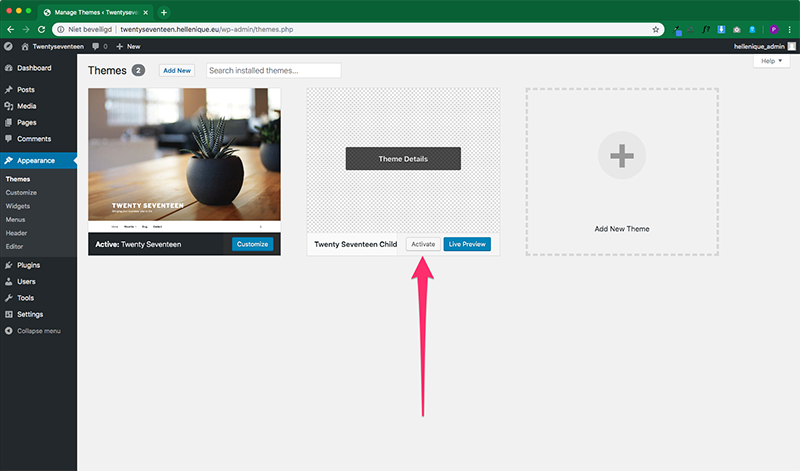Click the Tools wrench icon
The image size is (800, 471).
click(9, 298)
